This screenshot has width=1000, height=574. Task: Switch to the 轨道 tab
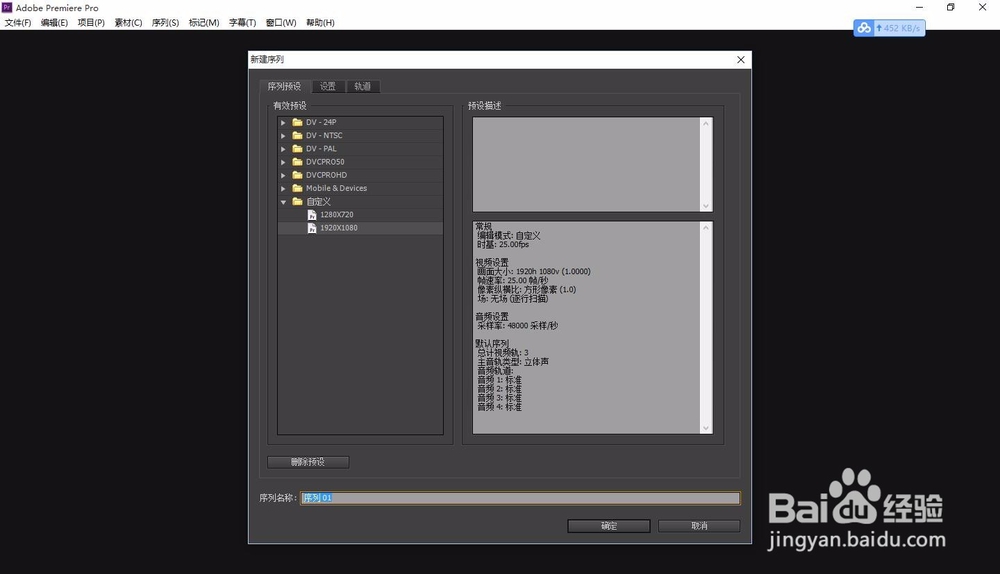tap(363, 86)
